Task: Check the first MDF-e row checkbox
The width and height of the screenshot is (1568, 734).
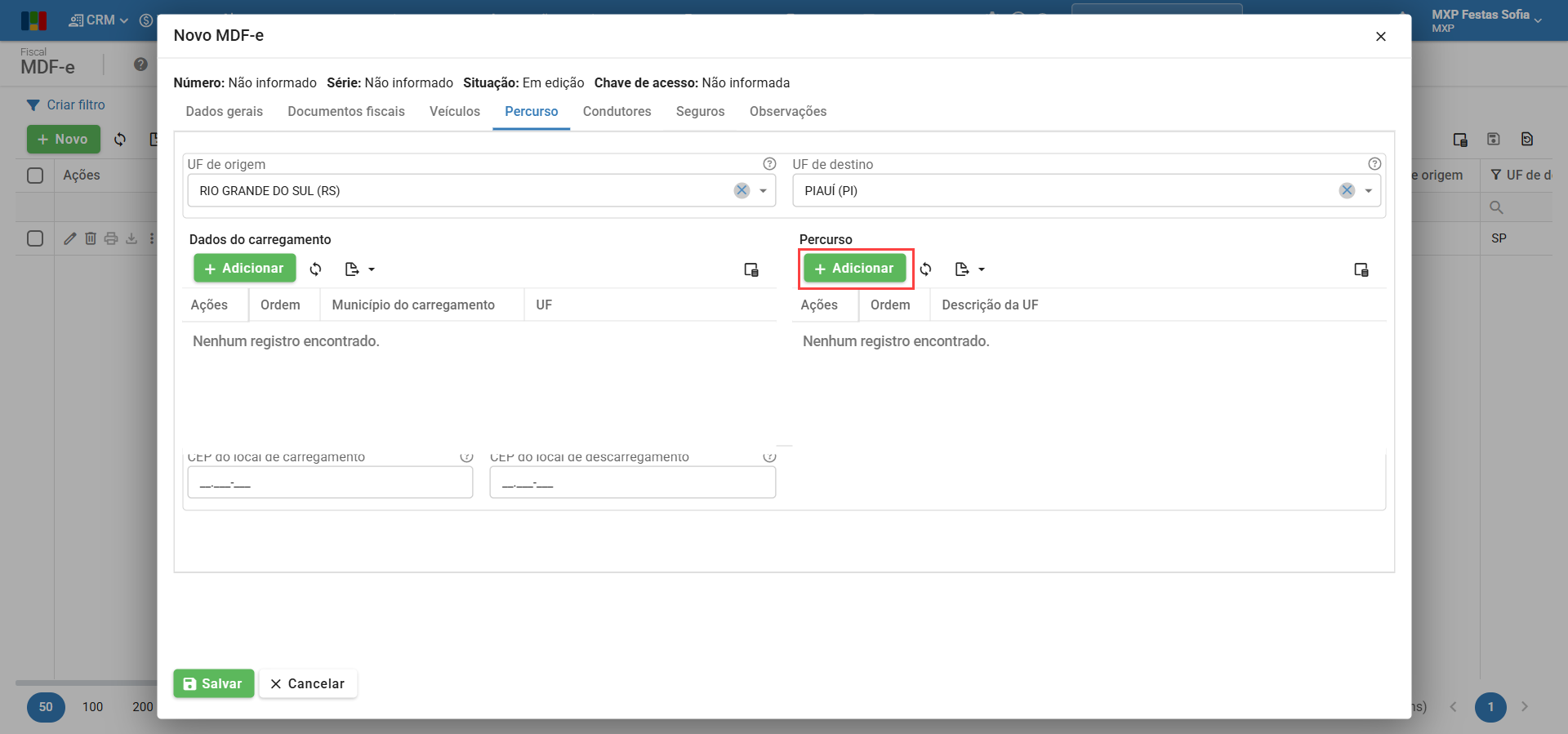Action: coord(35,238)
